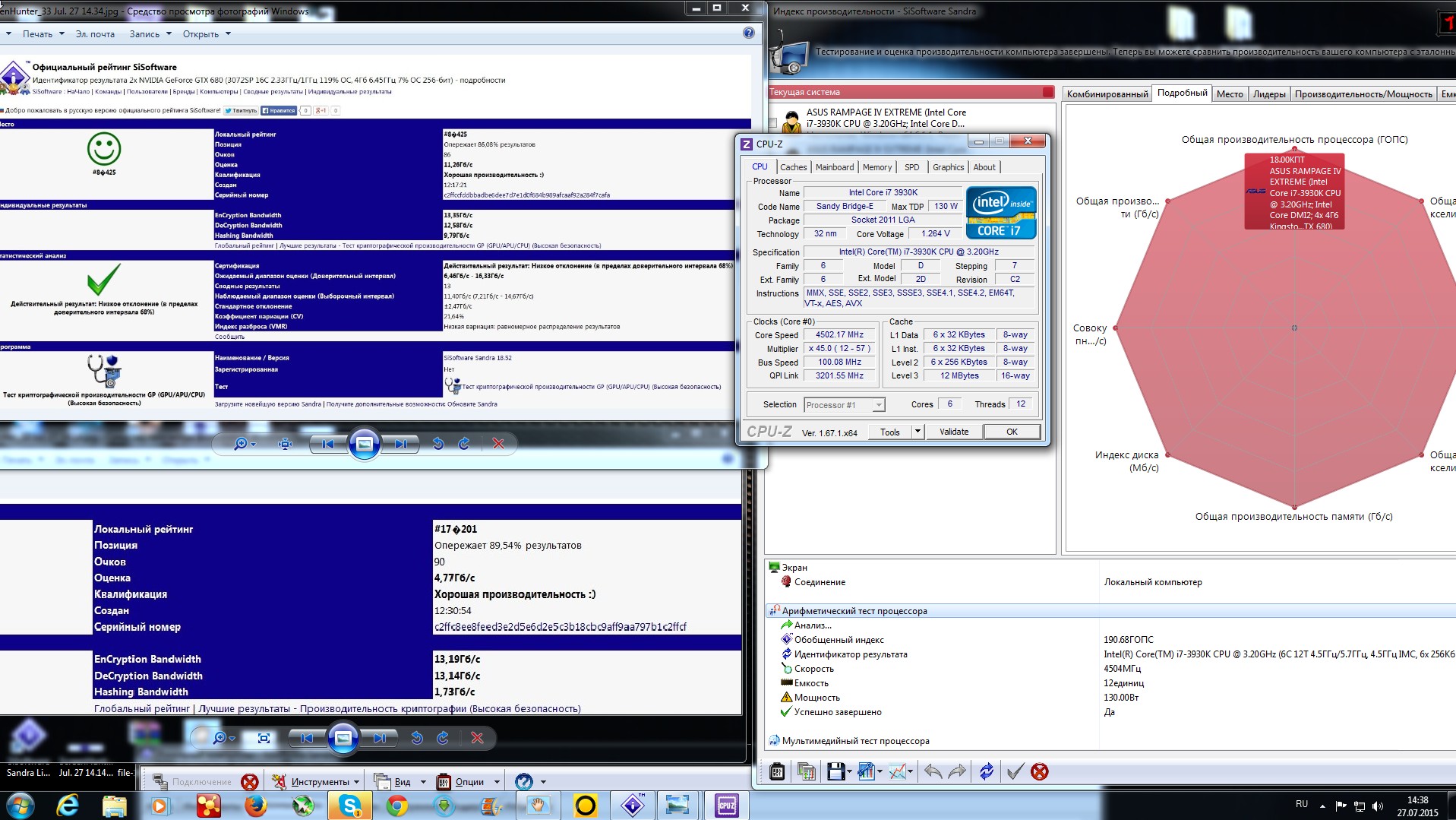Screen dimensions: 1456x820
Task: Click the Глобальный рейтинг link in lower window
Action: click(142, 709)
